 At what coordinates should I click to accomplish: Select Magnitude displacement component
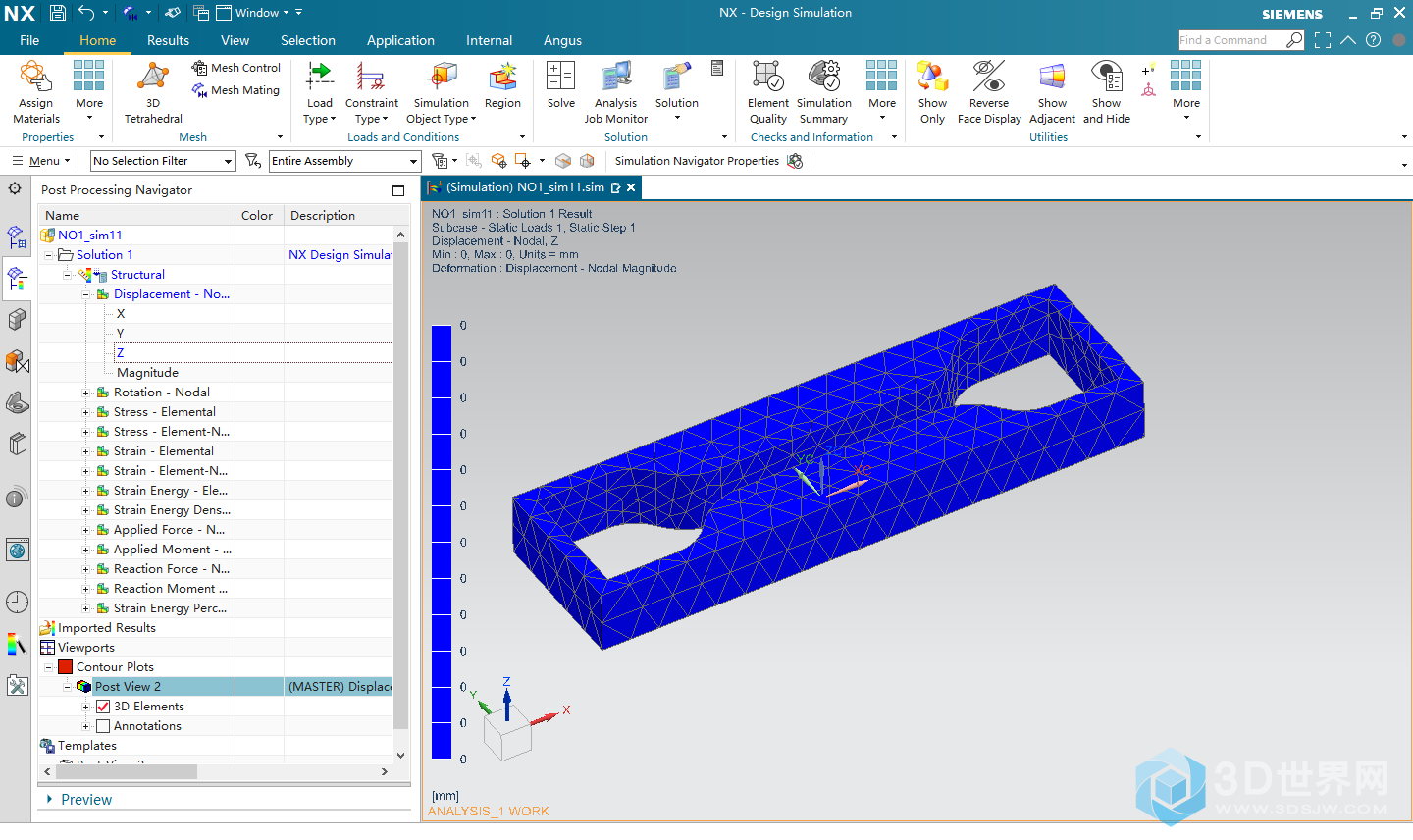pyautogui.click(x=147, y=373)
